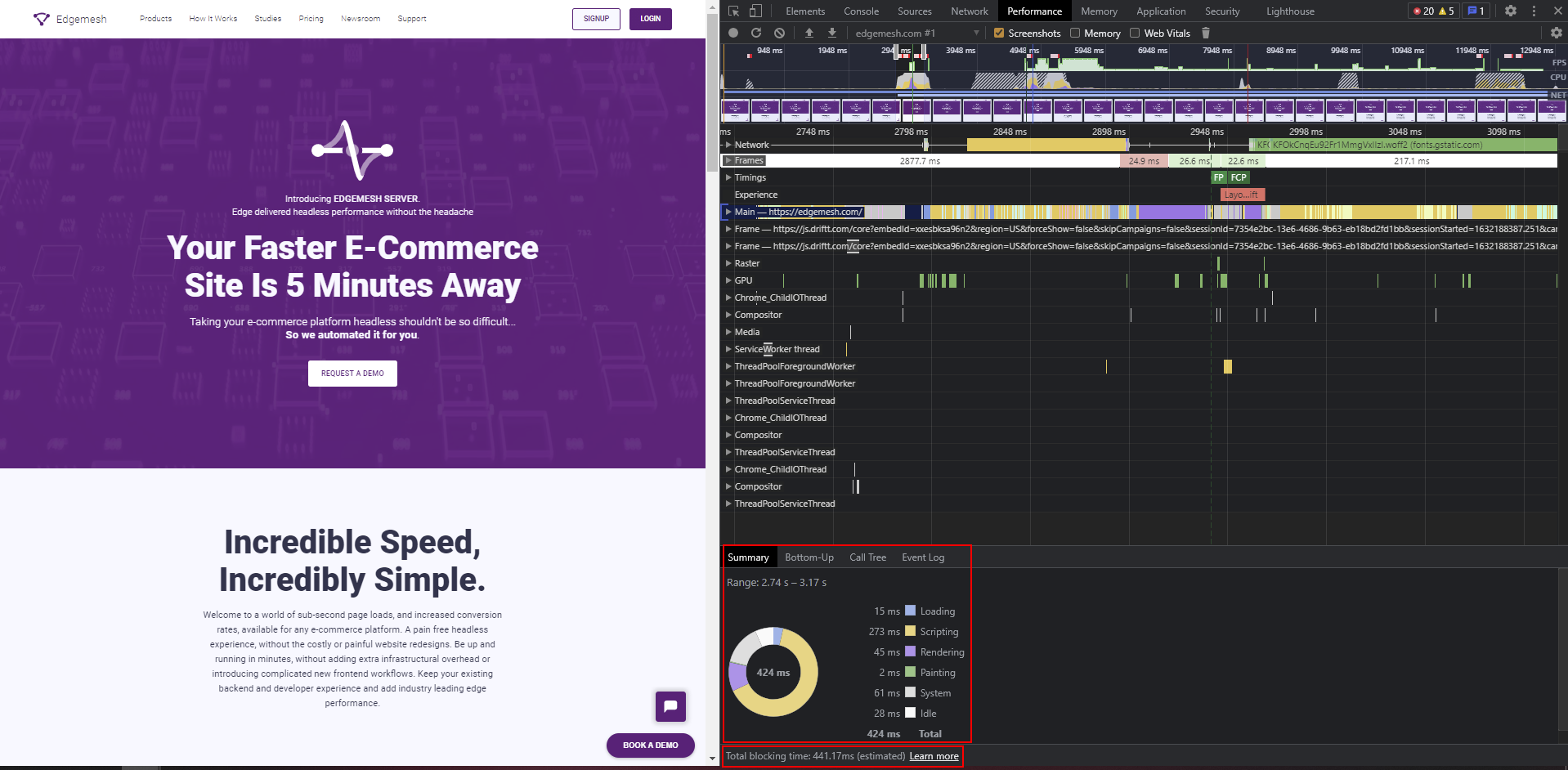This screenshot has height=770, width=1568.
Task: Switch to the Console tab
Action: pyautogui.click(x=861, y=11)
